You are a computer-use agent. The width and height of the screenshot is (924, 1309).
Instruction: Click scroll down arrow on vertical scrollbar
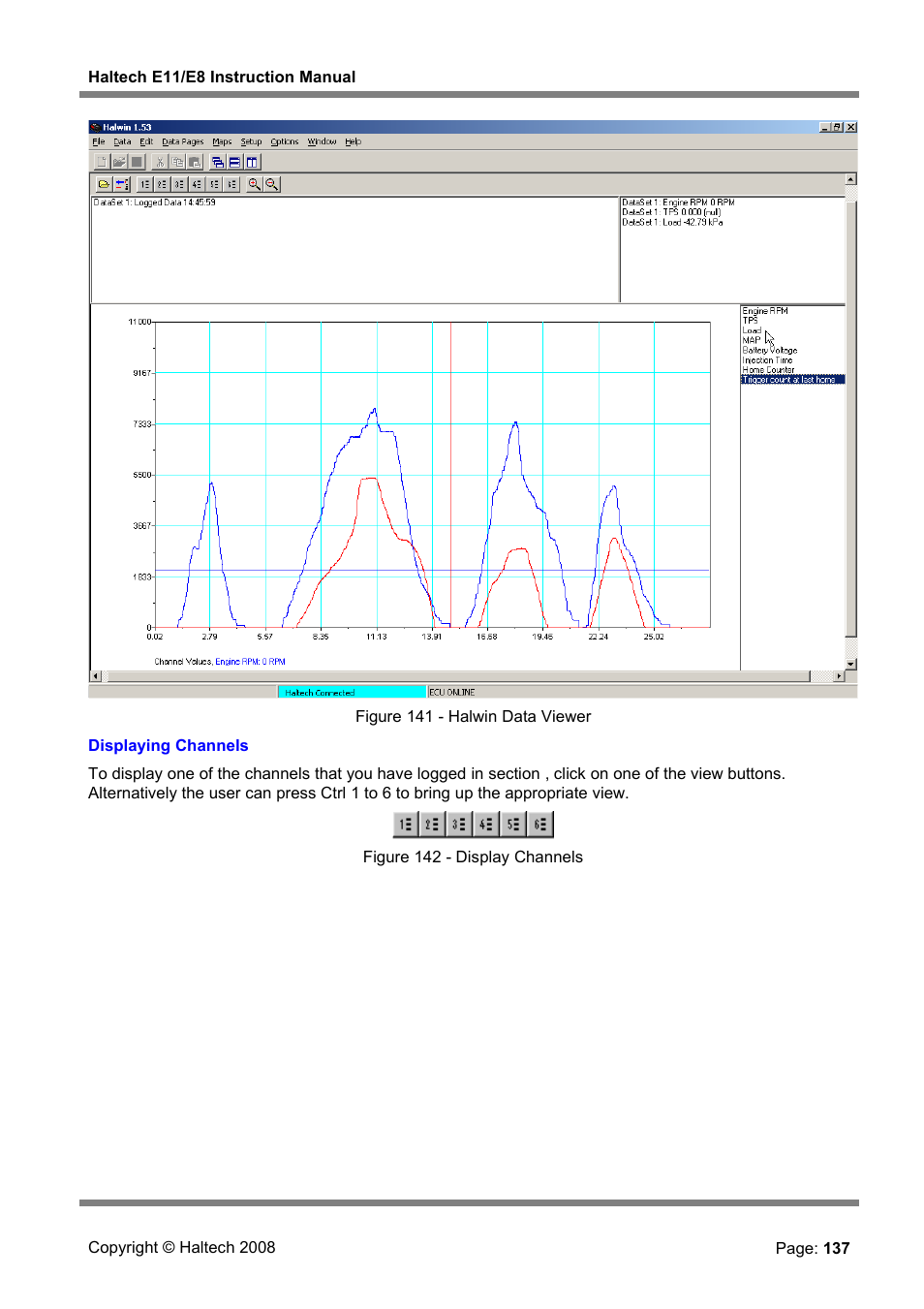850,664
